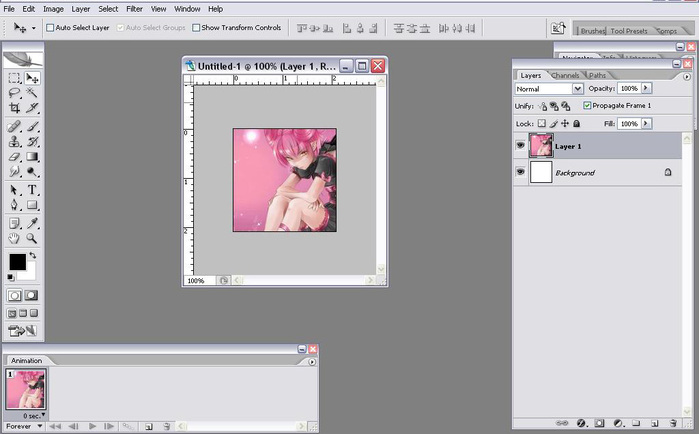
Task: Hide Layer 1 with eye icon
Action: (520, 145)
